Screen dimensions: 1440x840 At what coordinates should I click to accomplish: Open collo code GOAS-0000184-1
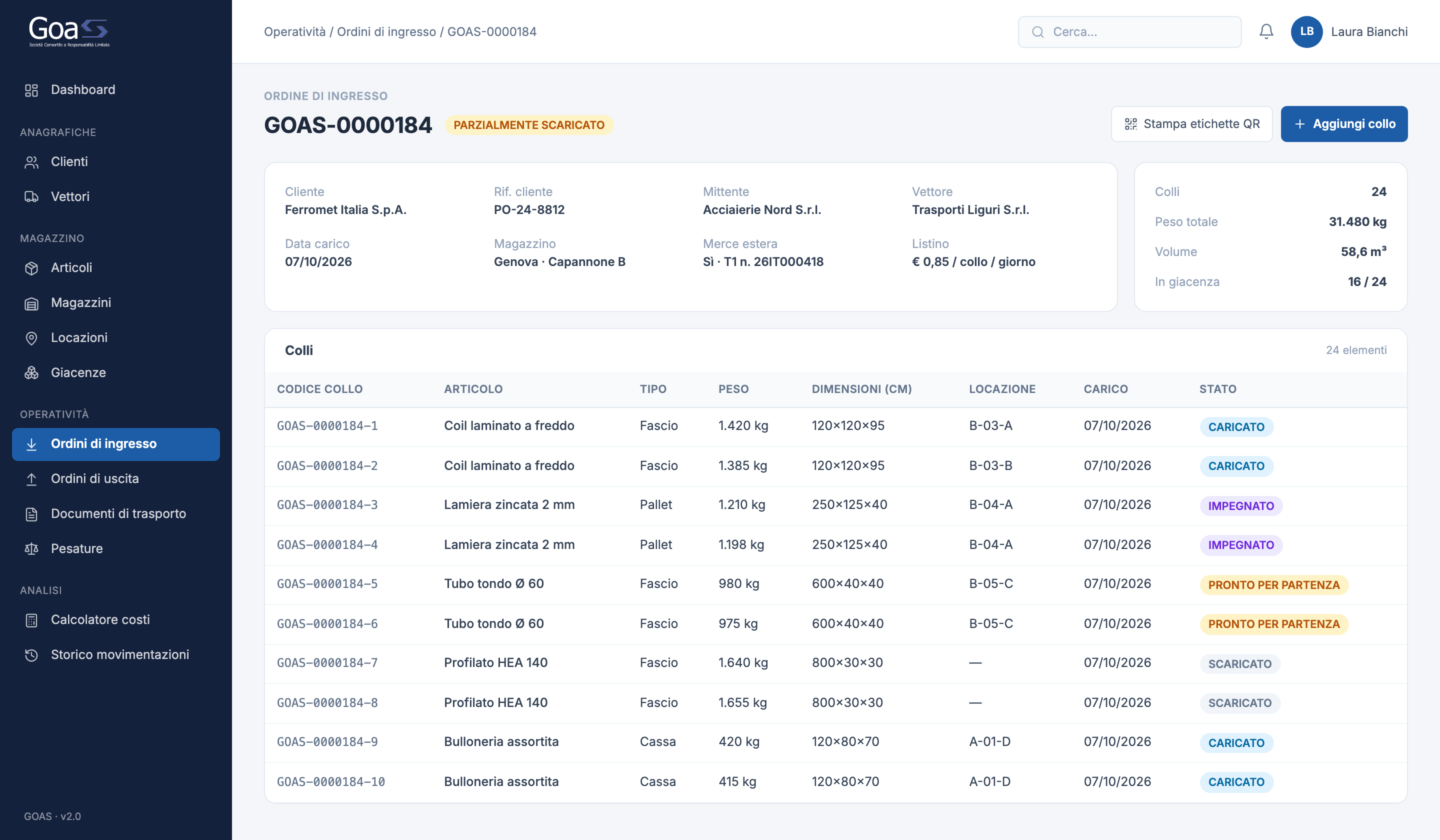(x=327, y=425)
